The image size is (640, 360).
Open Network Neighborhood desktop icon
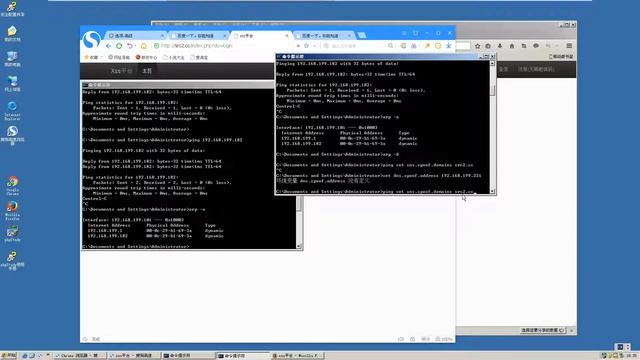click(x=12, y=84)
